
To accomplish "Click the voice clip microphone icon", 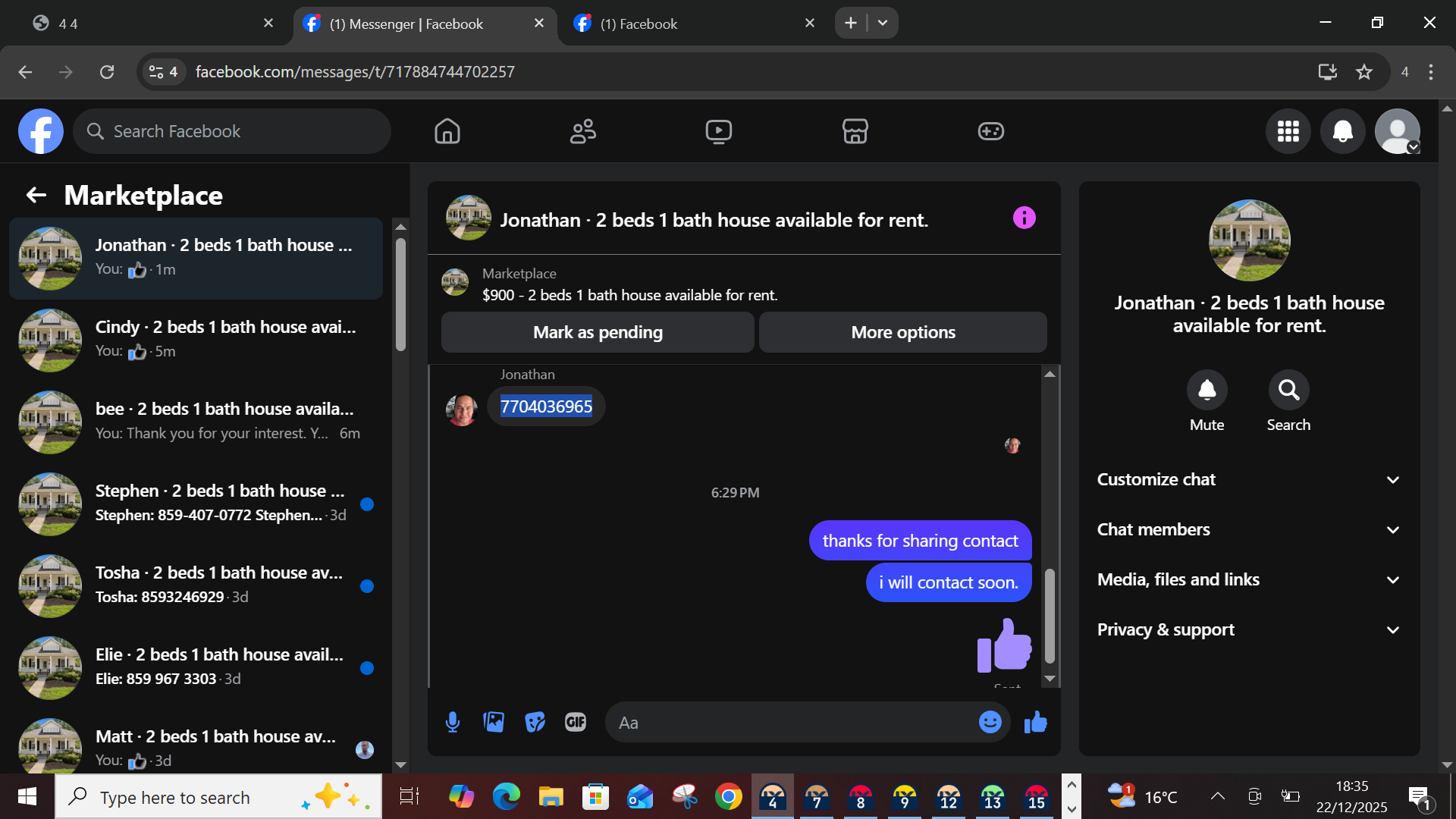I will 453,722.
